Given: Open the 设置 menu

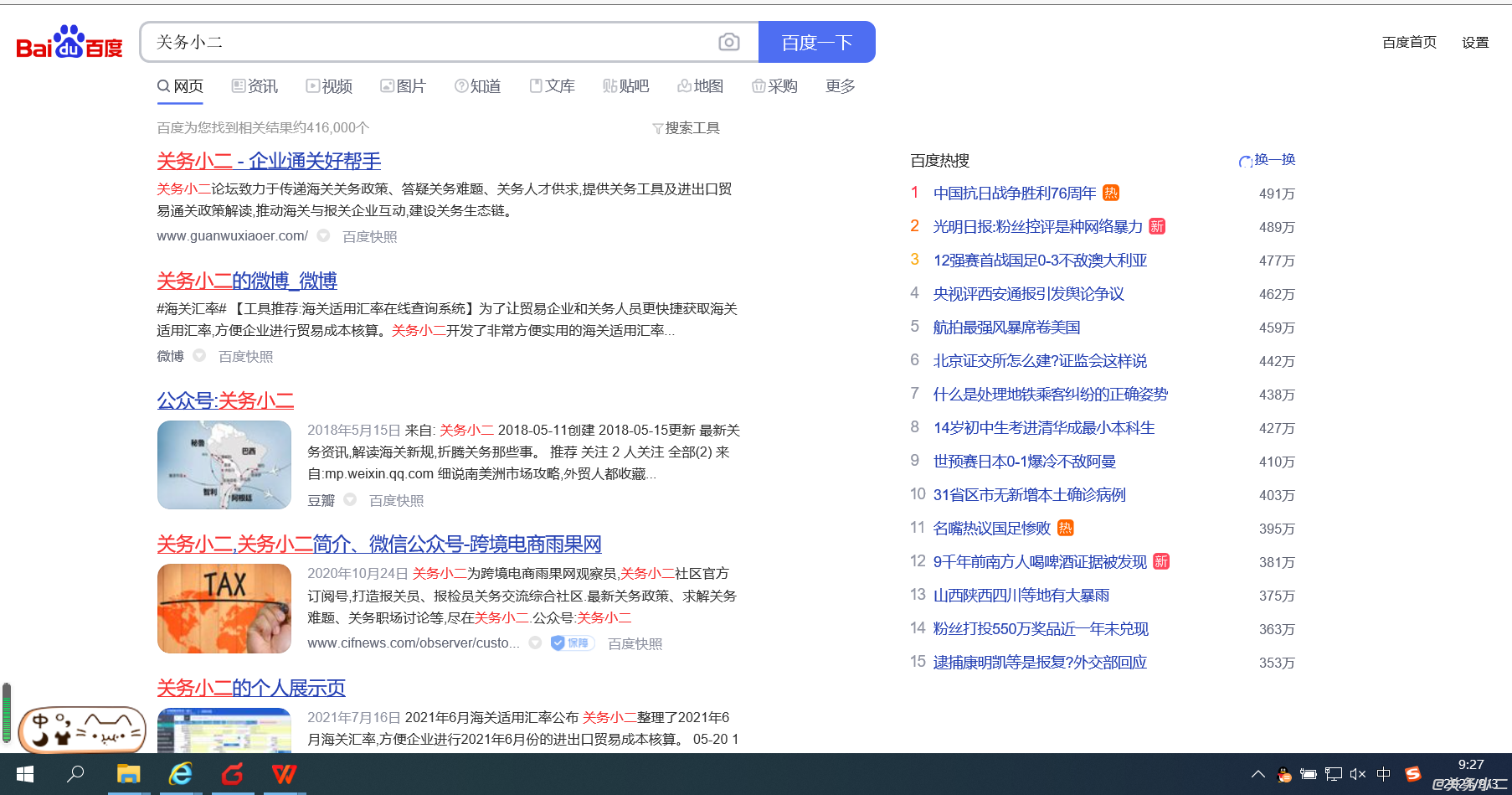Looking at the screenshot, I should (x=1475, y=43).
